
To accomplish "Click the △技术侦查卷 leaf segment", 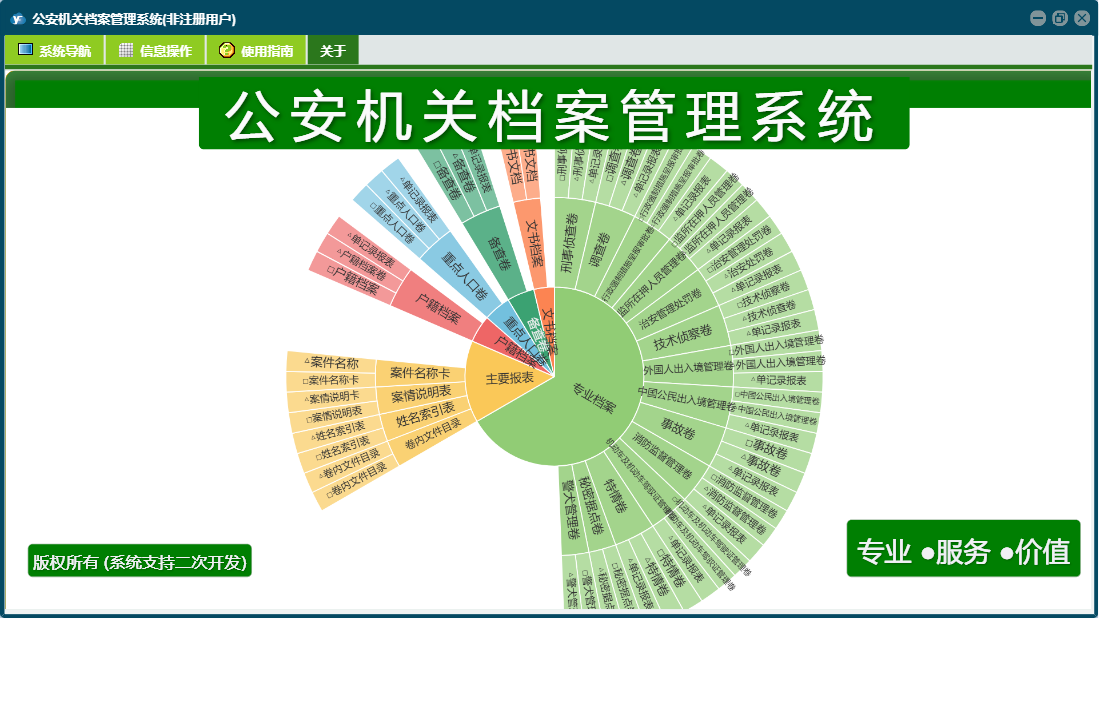I will pos(770,311).
